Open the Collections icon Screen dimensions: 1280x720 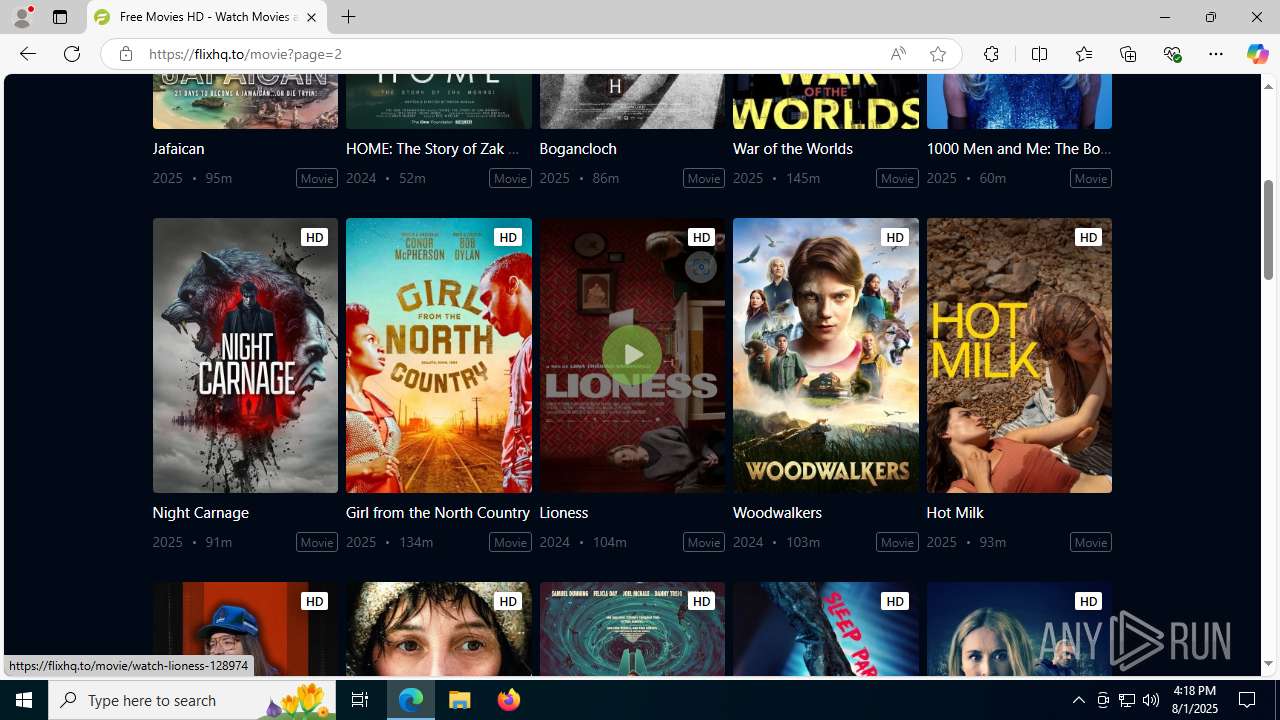pyautogui.click(x=1128, y=54)
